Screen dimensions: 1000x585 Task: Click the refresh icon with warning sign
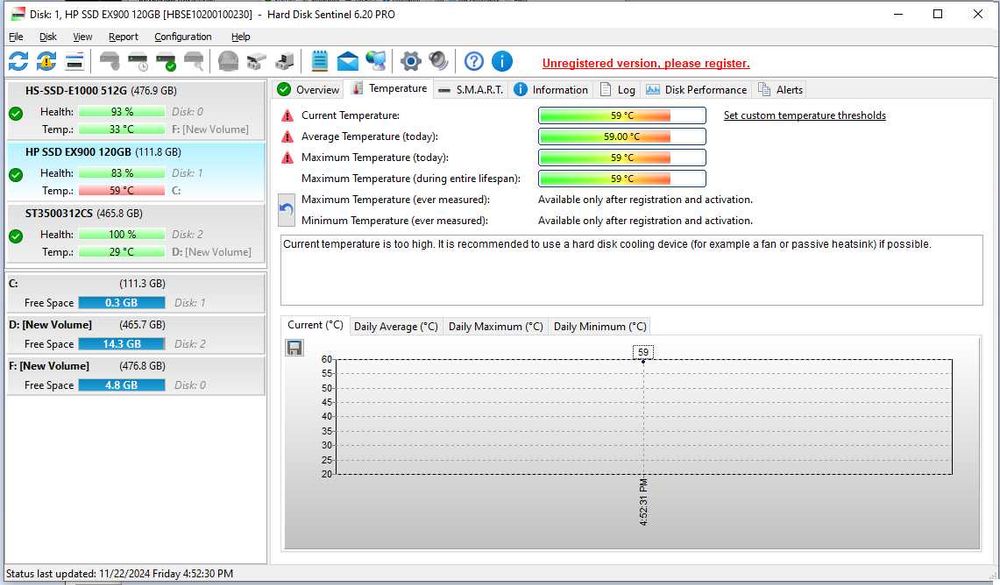click(46, 61)
